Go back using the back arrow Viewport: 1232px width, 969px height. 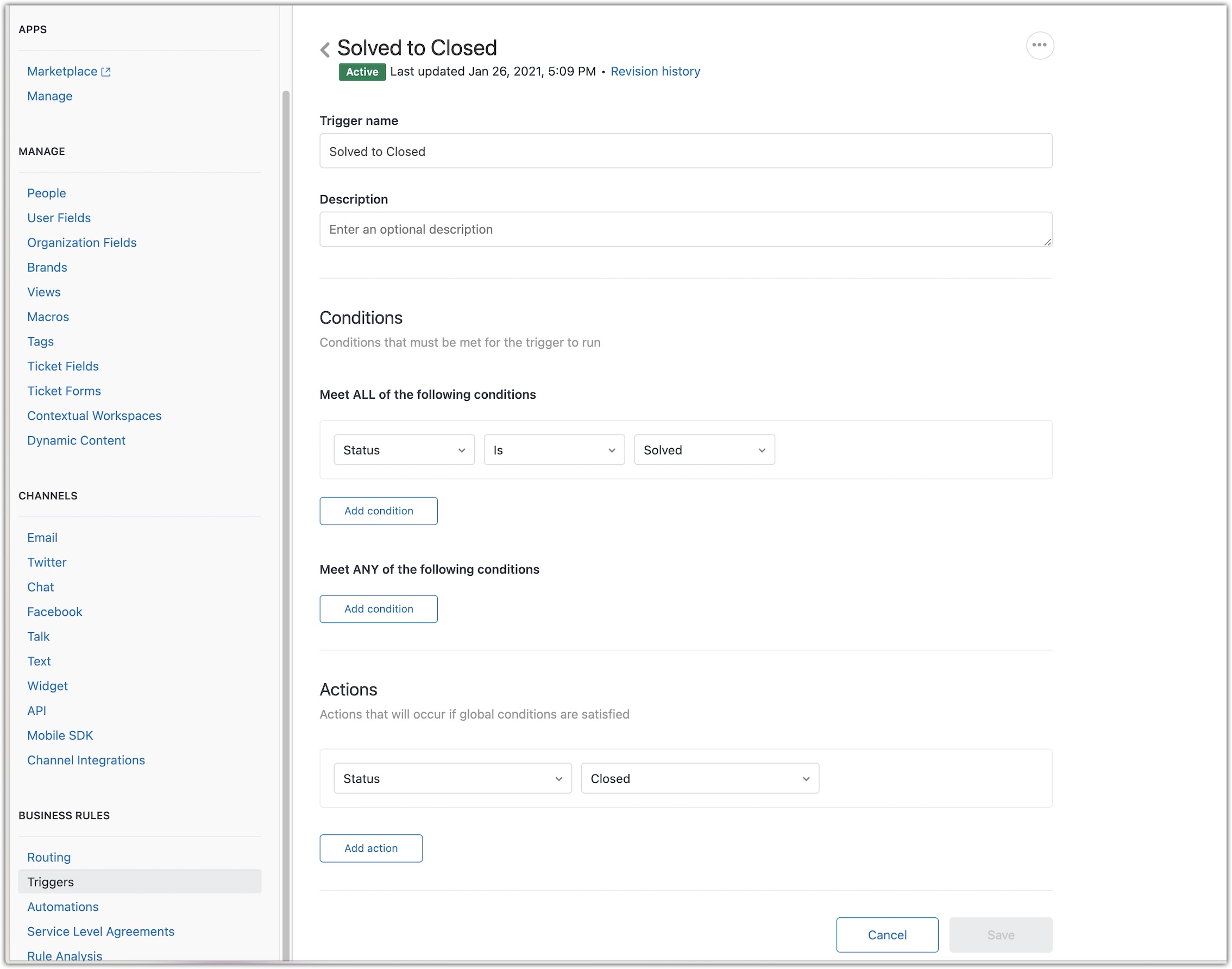tap(325, 49)
